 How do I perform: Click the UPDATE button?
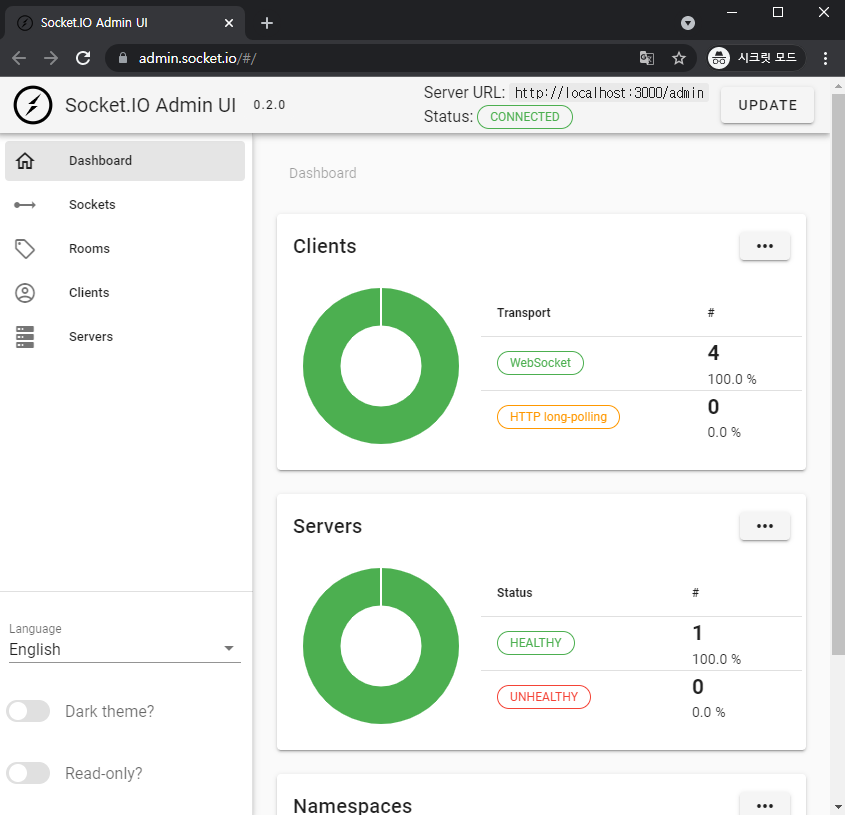767,105
